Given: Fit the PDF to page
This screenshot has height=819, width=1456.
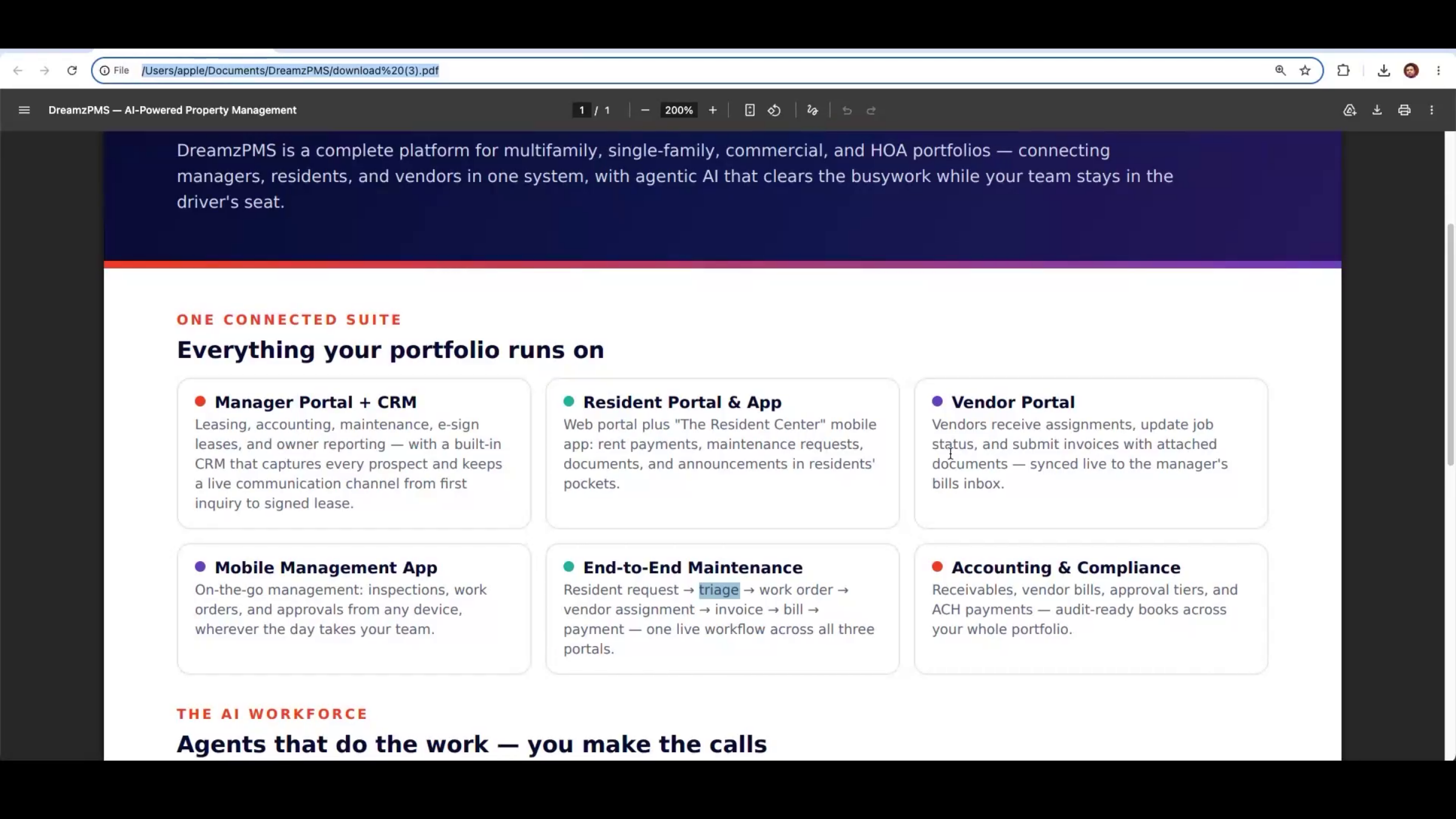Looking at the screenshot, I should [x=750, y=110].
